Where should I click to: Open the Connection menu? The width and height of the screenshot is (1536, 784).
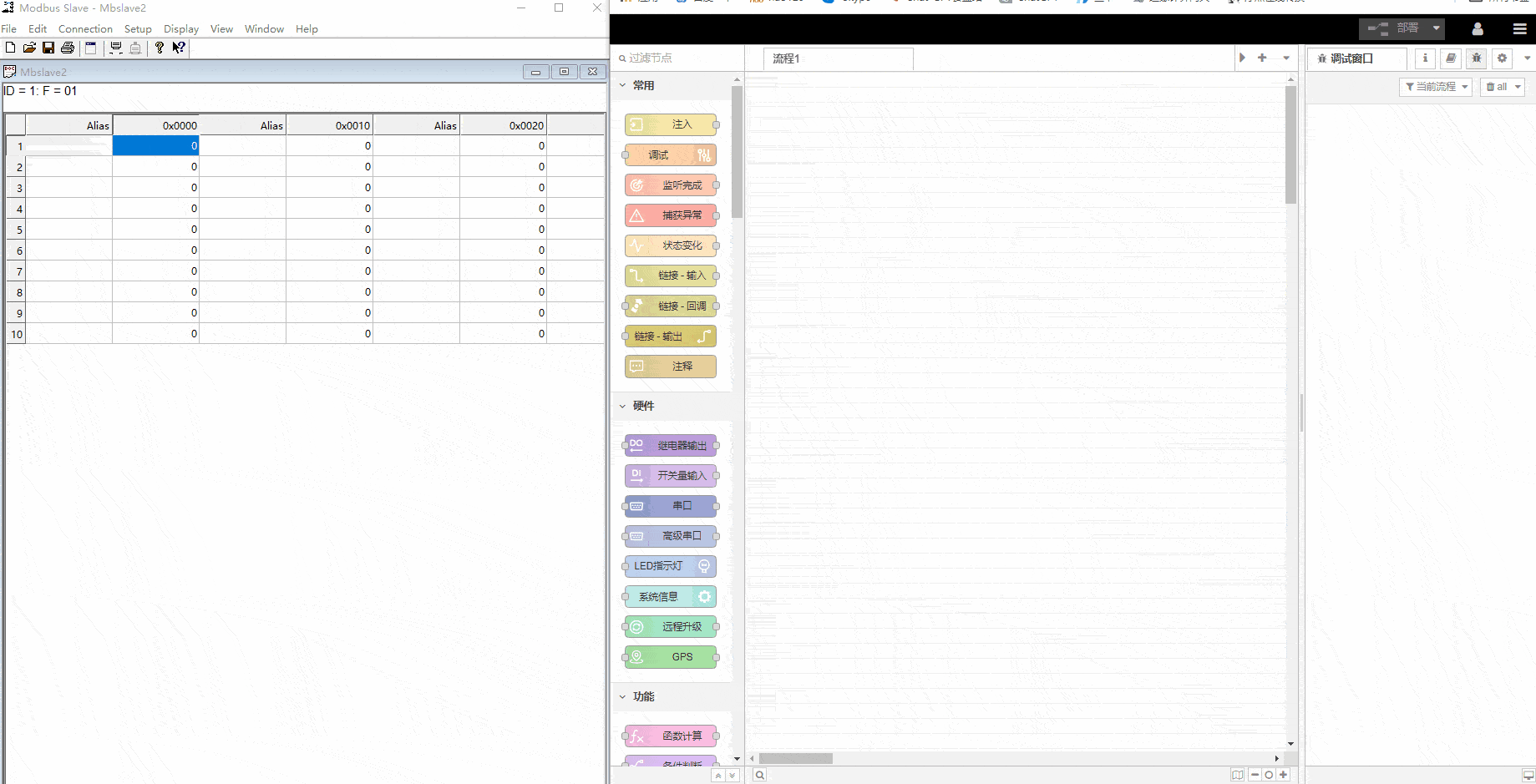[85, 29]
